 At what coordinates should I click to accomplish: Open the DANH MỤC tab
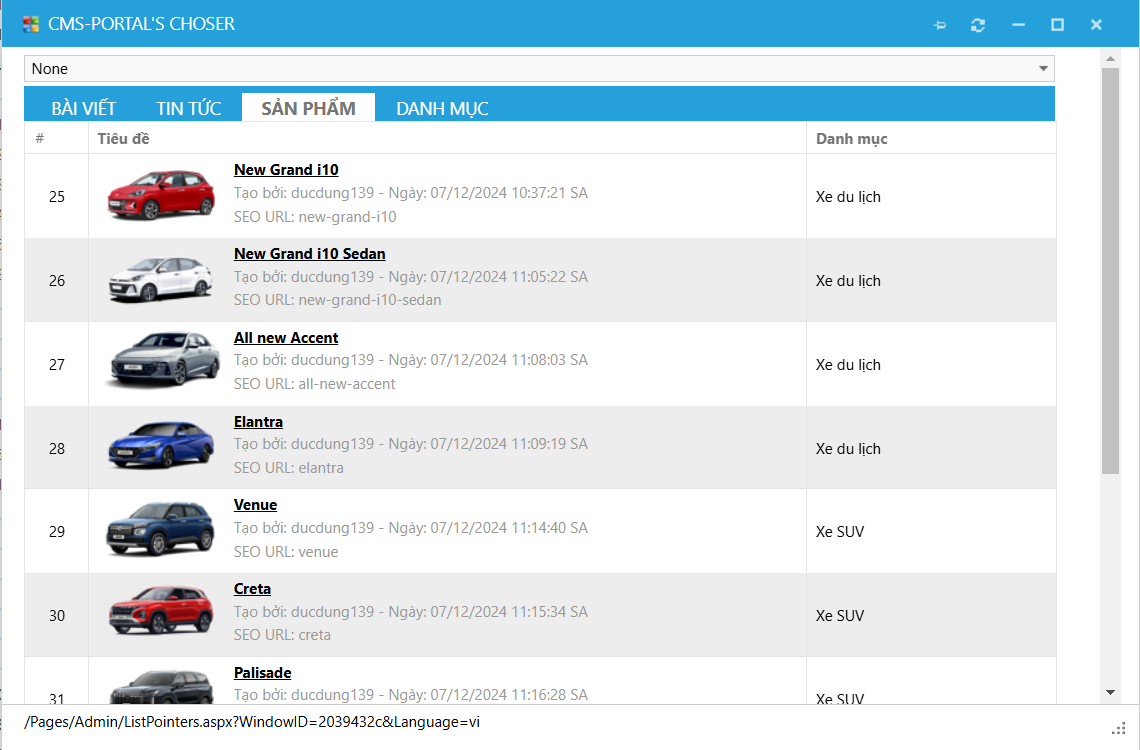(x=442, y=108)
